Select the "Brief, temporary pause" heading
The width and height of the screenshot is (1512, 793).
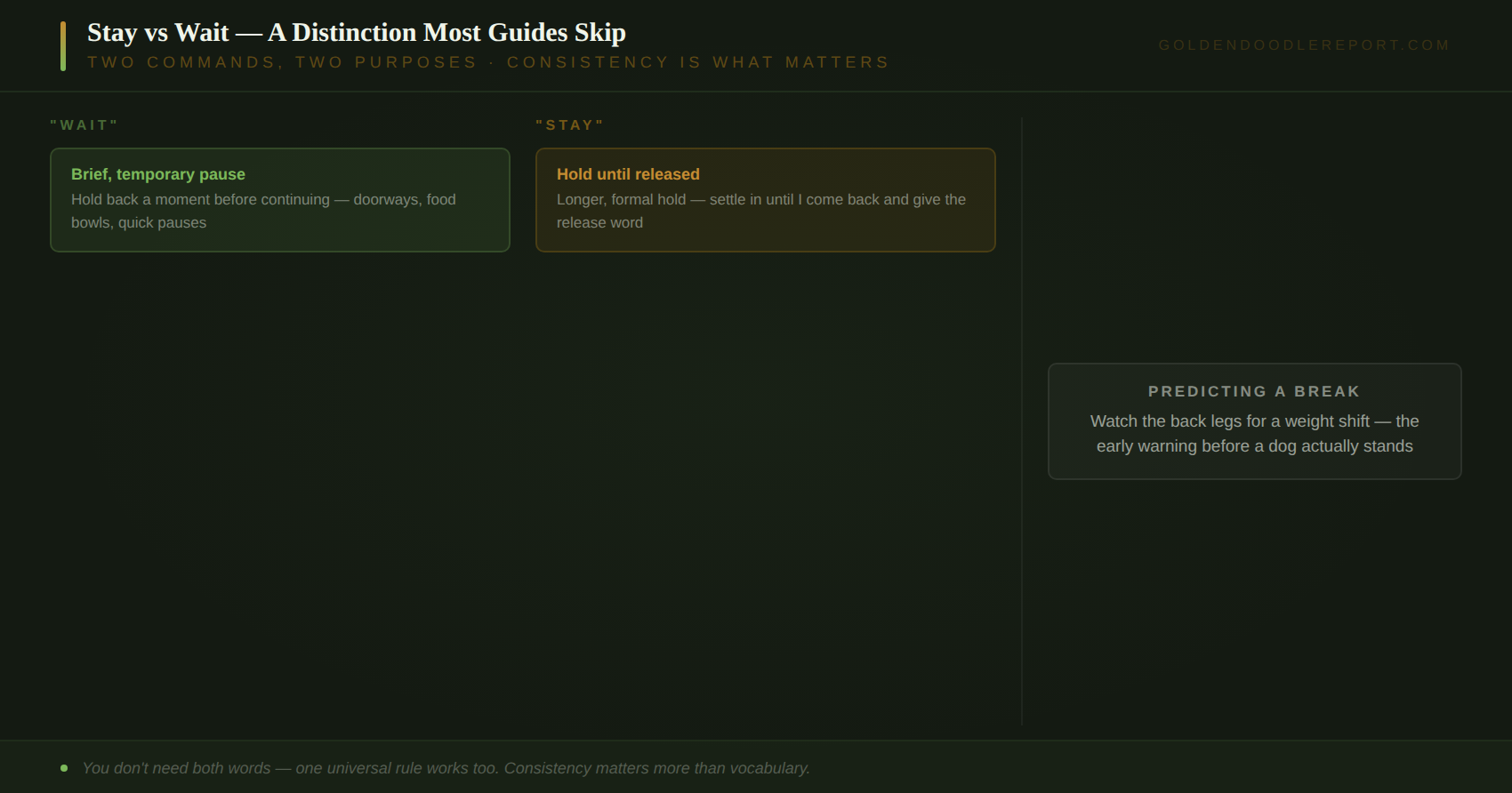[x=158, y=174]
